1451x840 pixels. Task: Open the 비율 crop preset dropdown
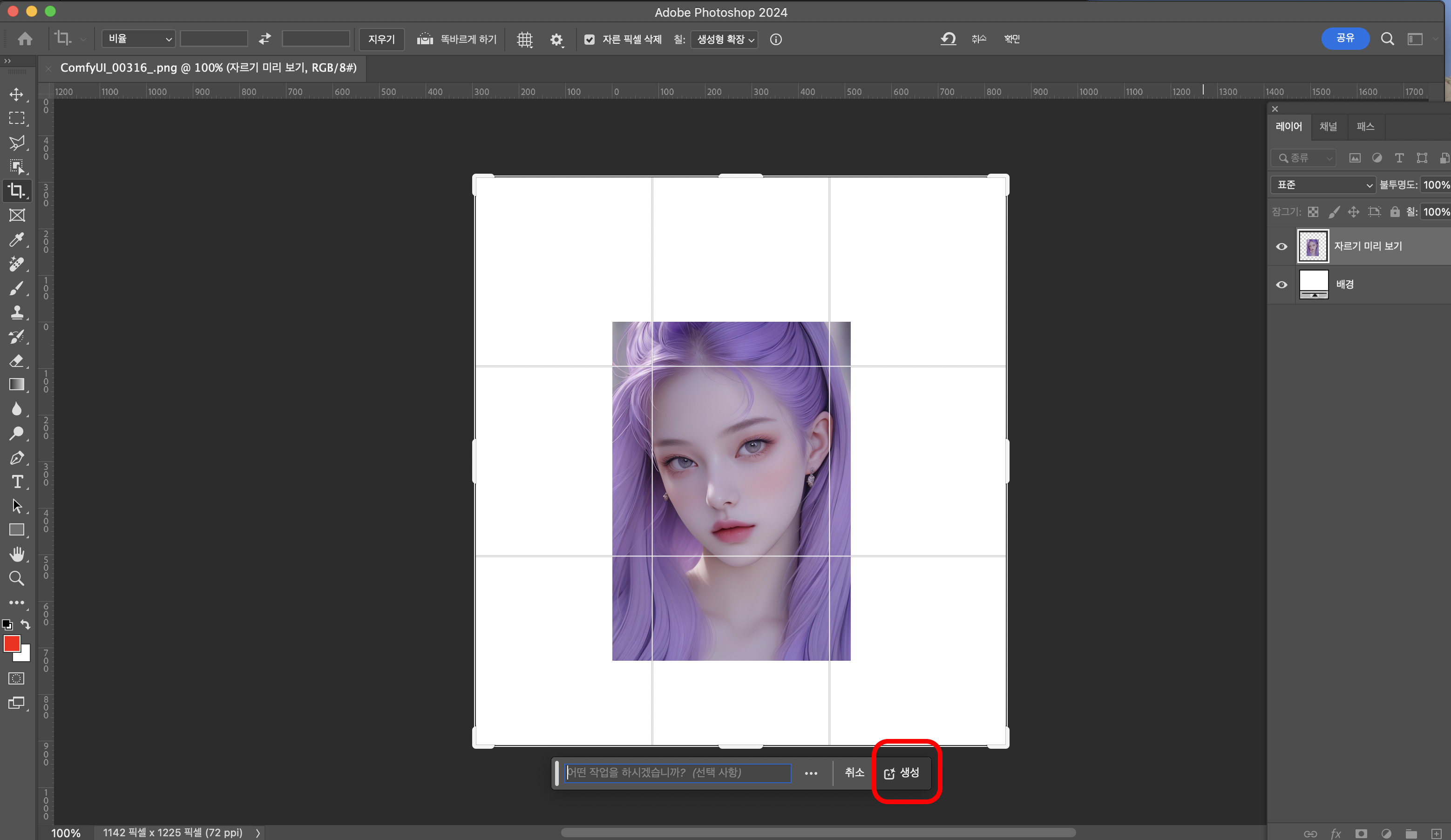coord(138,39)
